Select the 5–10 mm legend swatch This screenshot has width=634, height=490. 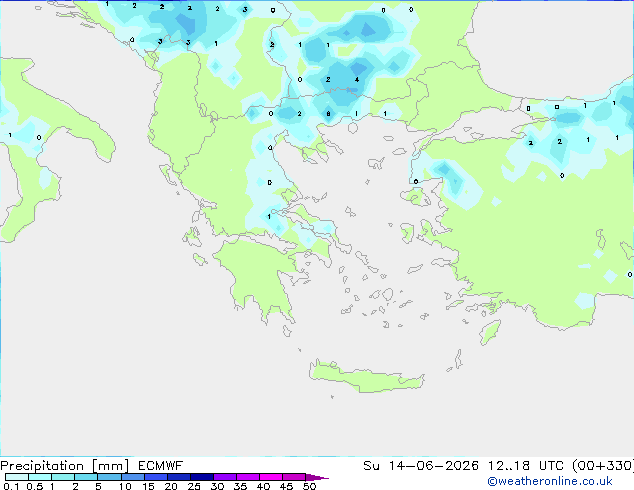click(109, 477)
